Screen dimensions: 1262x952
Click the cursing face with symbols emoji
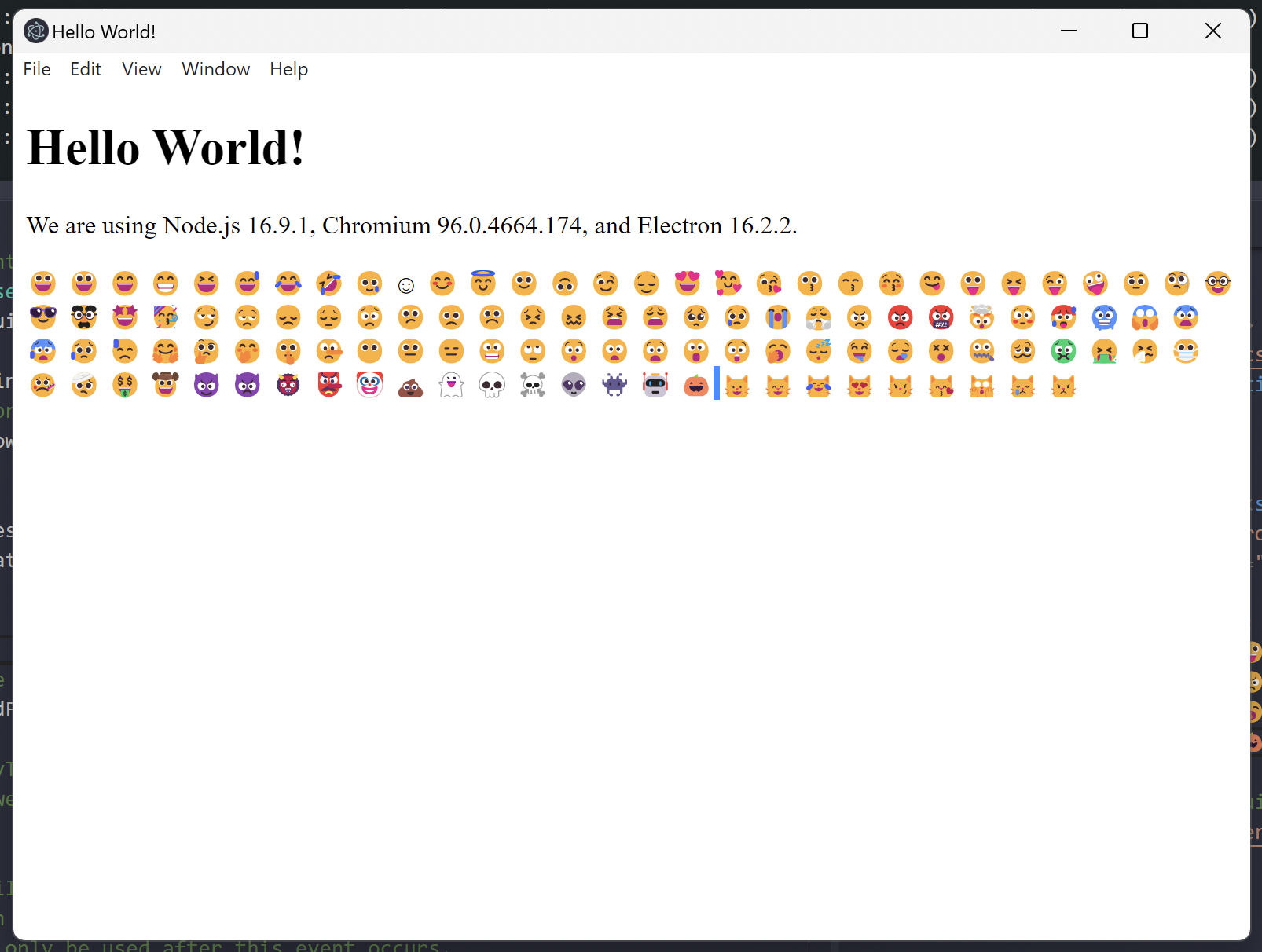pos(941,317)
